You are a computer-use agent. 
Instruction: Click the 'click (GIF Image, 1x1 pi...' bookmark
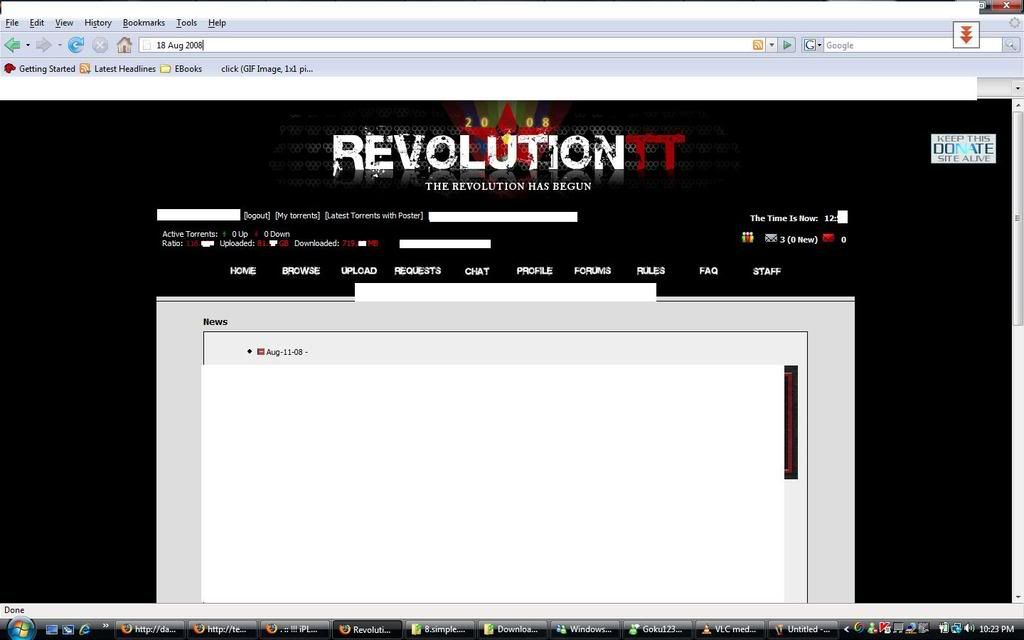click(266, 69)
